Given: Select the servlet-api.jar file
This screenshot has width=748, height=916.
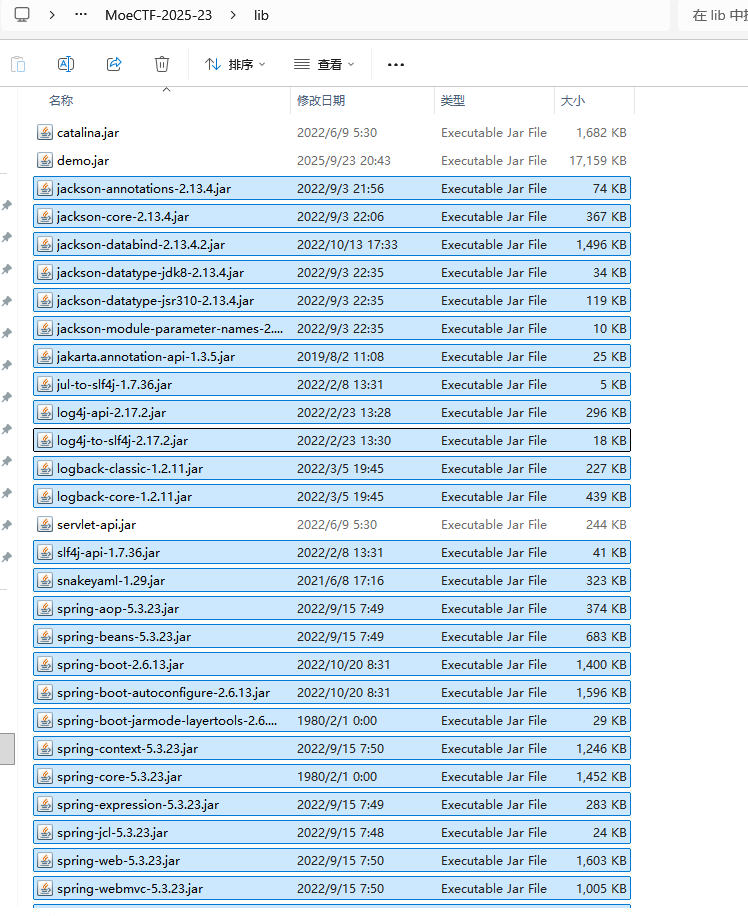Looking at the screenshot, I should click(x=96, y=524).
